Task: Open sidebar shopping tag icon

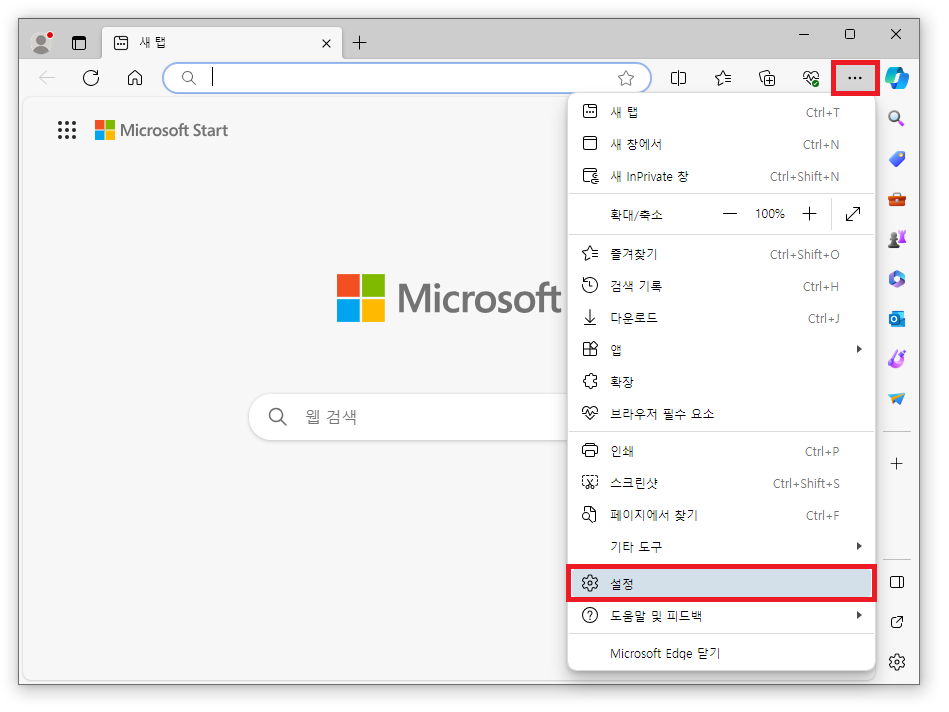Action: click(896, 159)
